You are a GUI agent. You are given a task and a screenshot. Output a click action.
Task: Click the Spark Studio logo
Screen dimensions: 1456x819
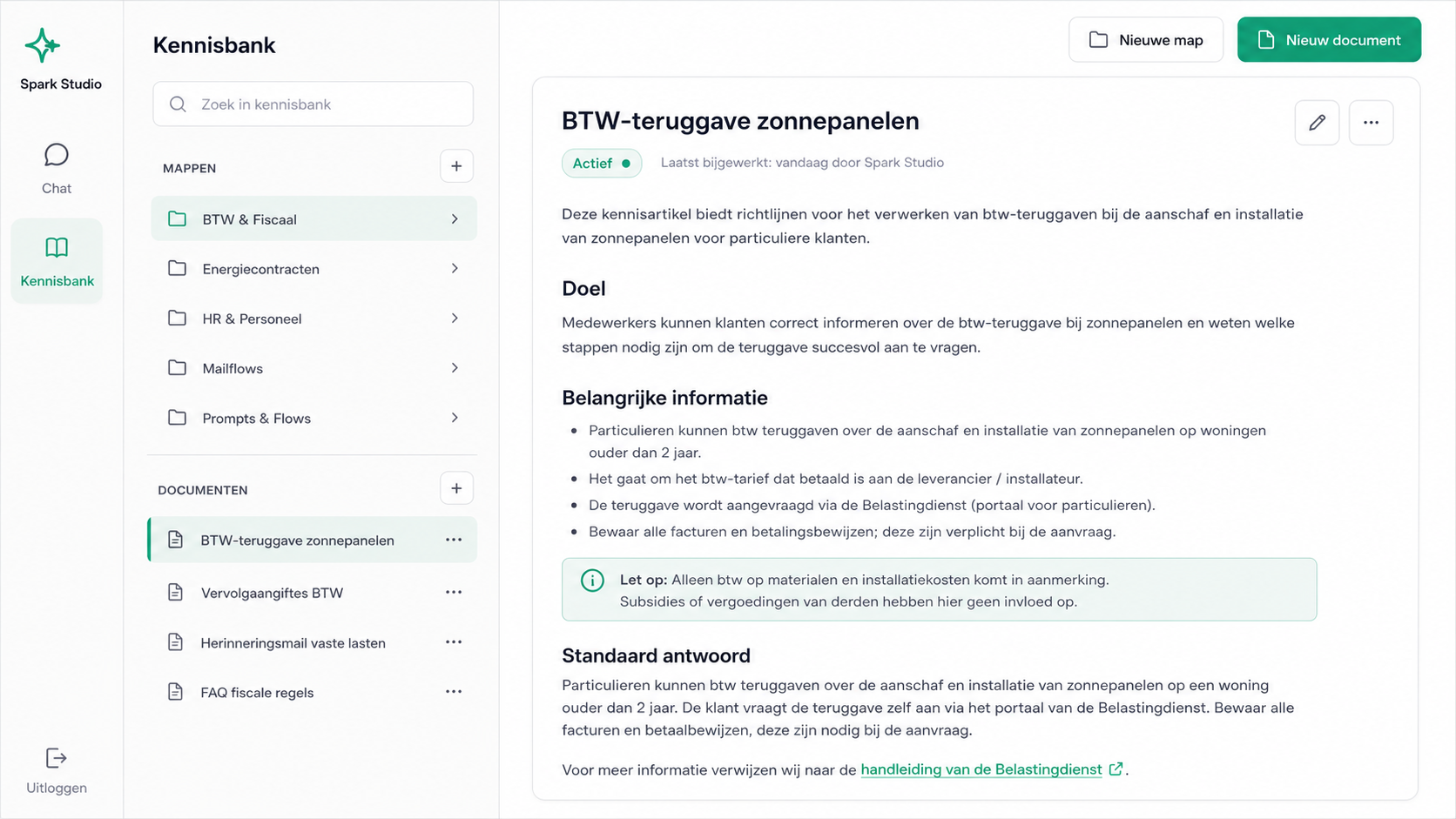click(x=43, y=45)
